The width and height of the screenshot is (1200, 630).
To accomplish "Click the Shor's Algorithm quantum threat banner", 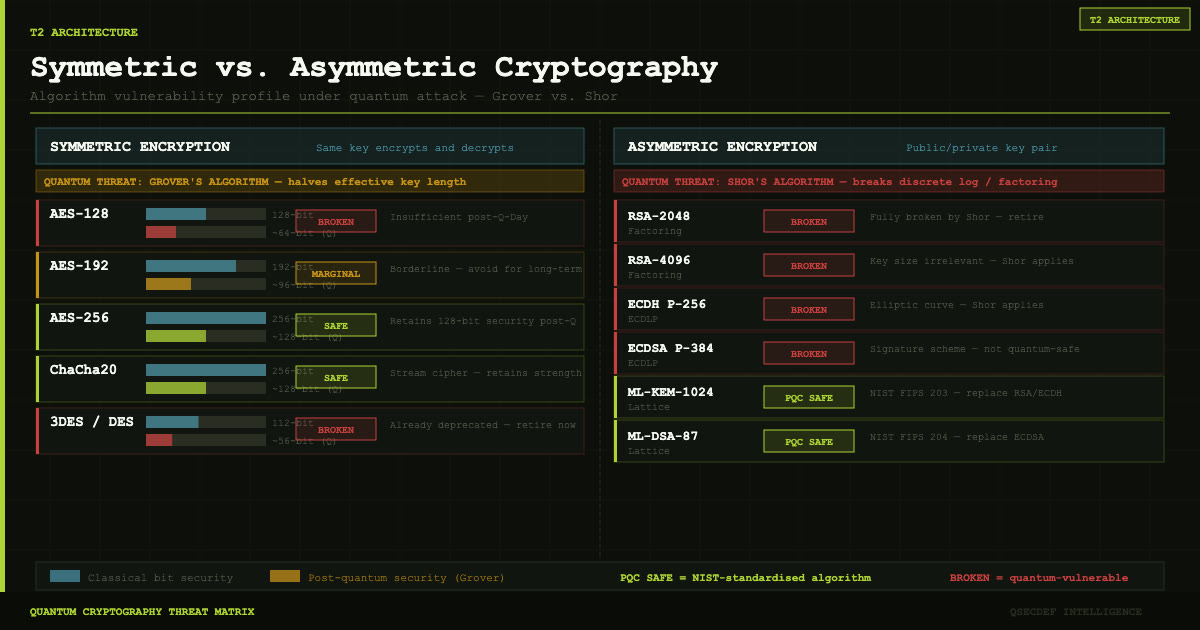I will tap(889, 182).
